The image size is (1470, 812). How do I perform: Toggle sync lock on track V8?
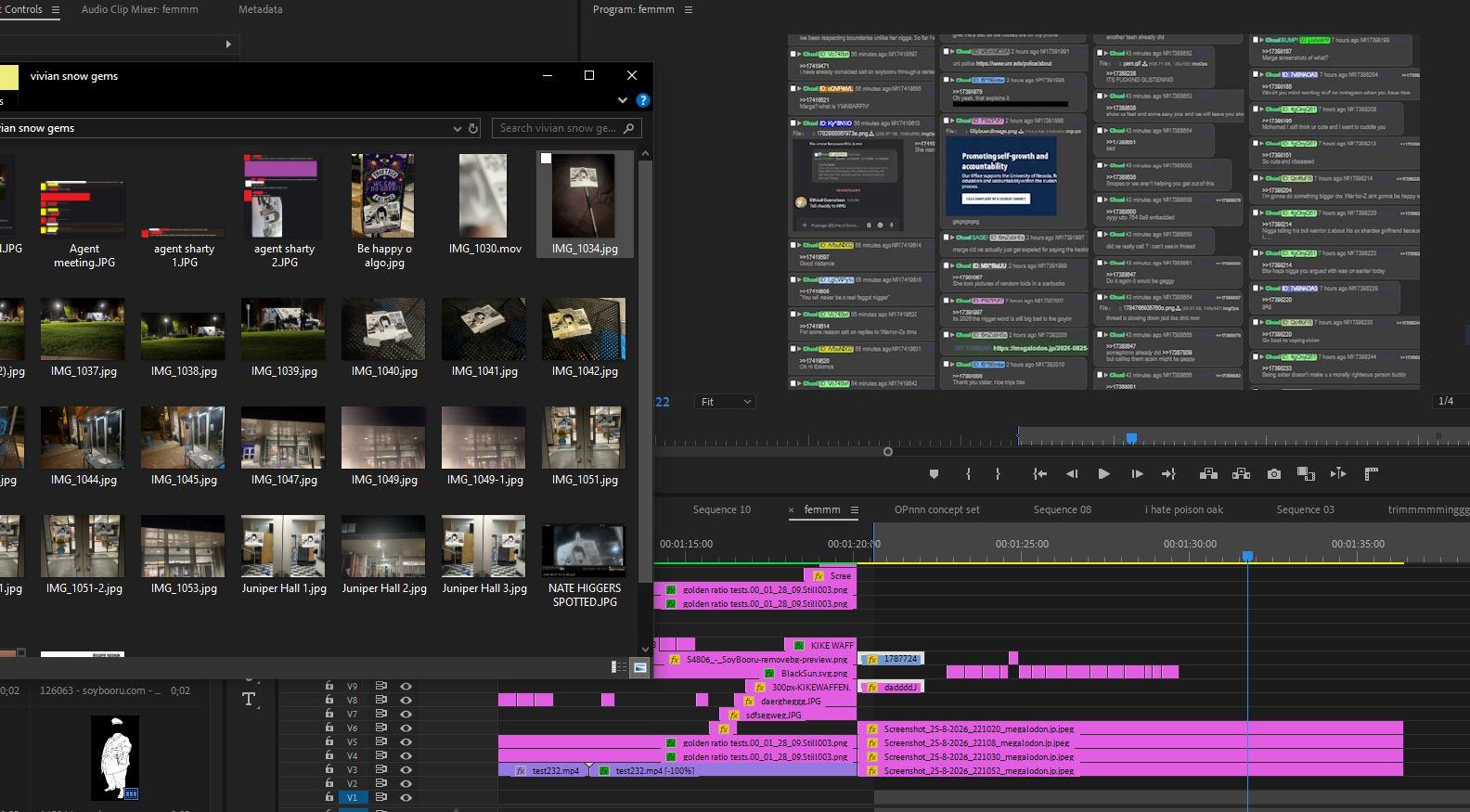[380, 701]
